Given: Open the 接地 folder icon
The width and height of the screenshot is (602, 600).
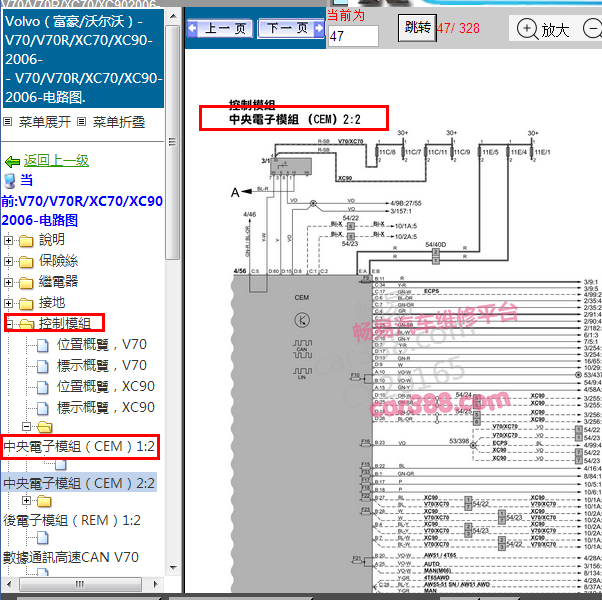Looking at the screenshot, I should (26, 304).
